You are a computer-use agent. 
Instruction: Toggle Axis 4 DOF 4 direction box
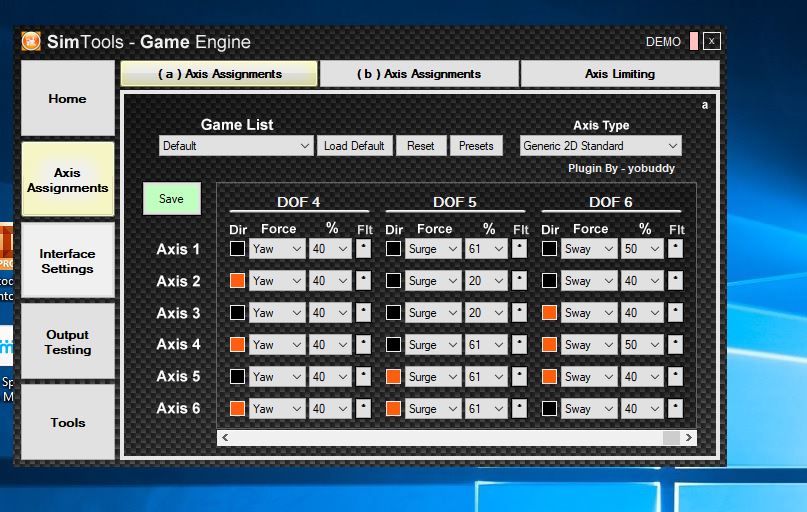click(x=237, y=344)
